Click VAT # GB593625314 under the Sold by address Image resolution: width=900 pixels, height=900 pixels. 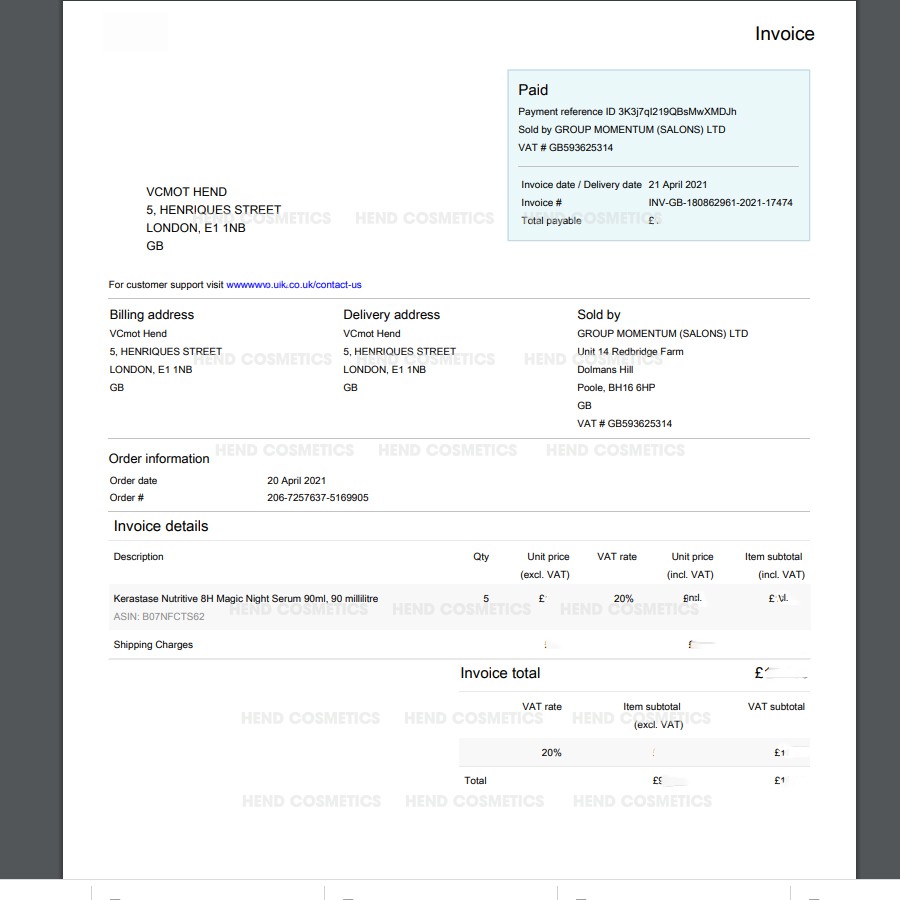pos(624,424)
